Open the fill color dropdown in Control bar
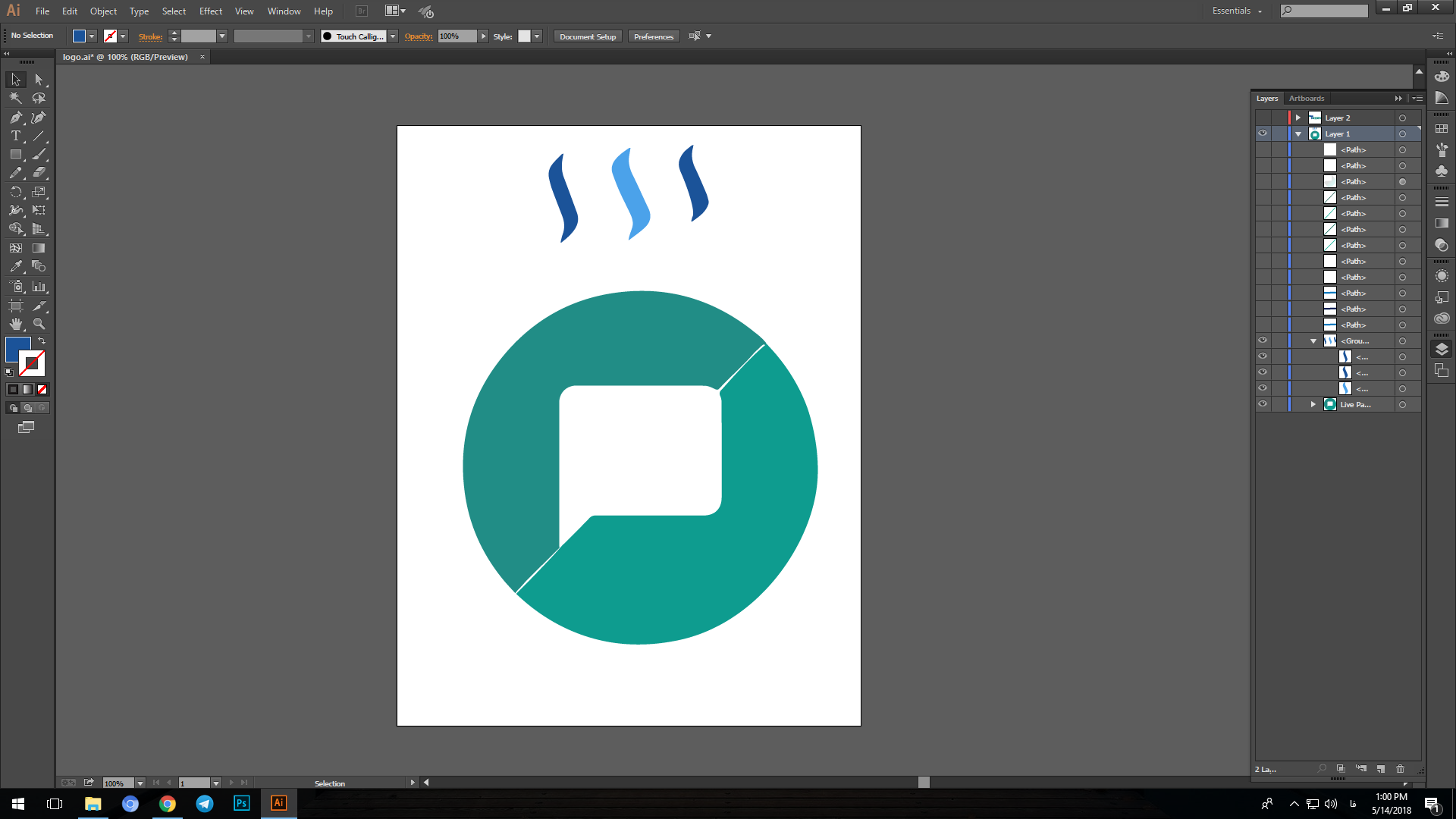1456x819 pixels. point(92,36)
